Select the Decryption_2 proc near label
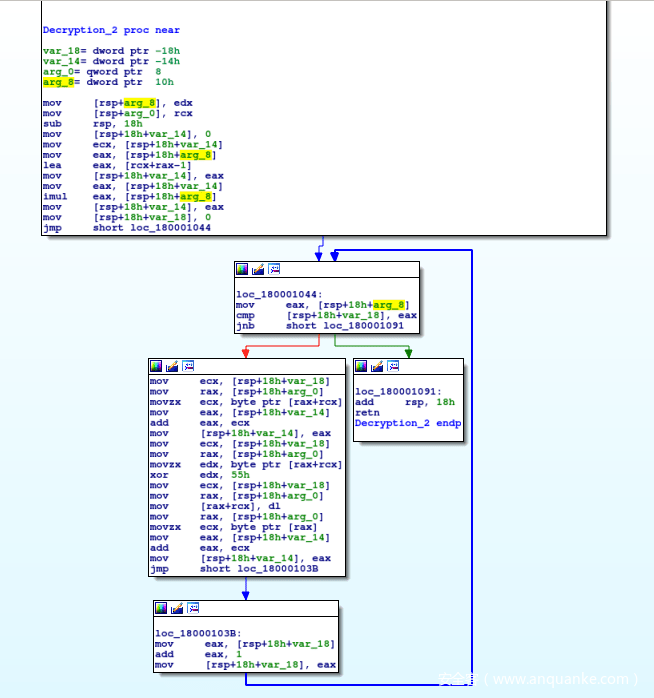Screen dimensions: 654x698 [x=111, y=30]
